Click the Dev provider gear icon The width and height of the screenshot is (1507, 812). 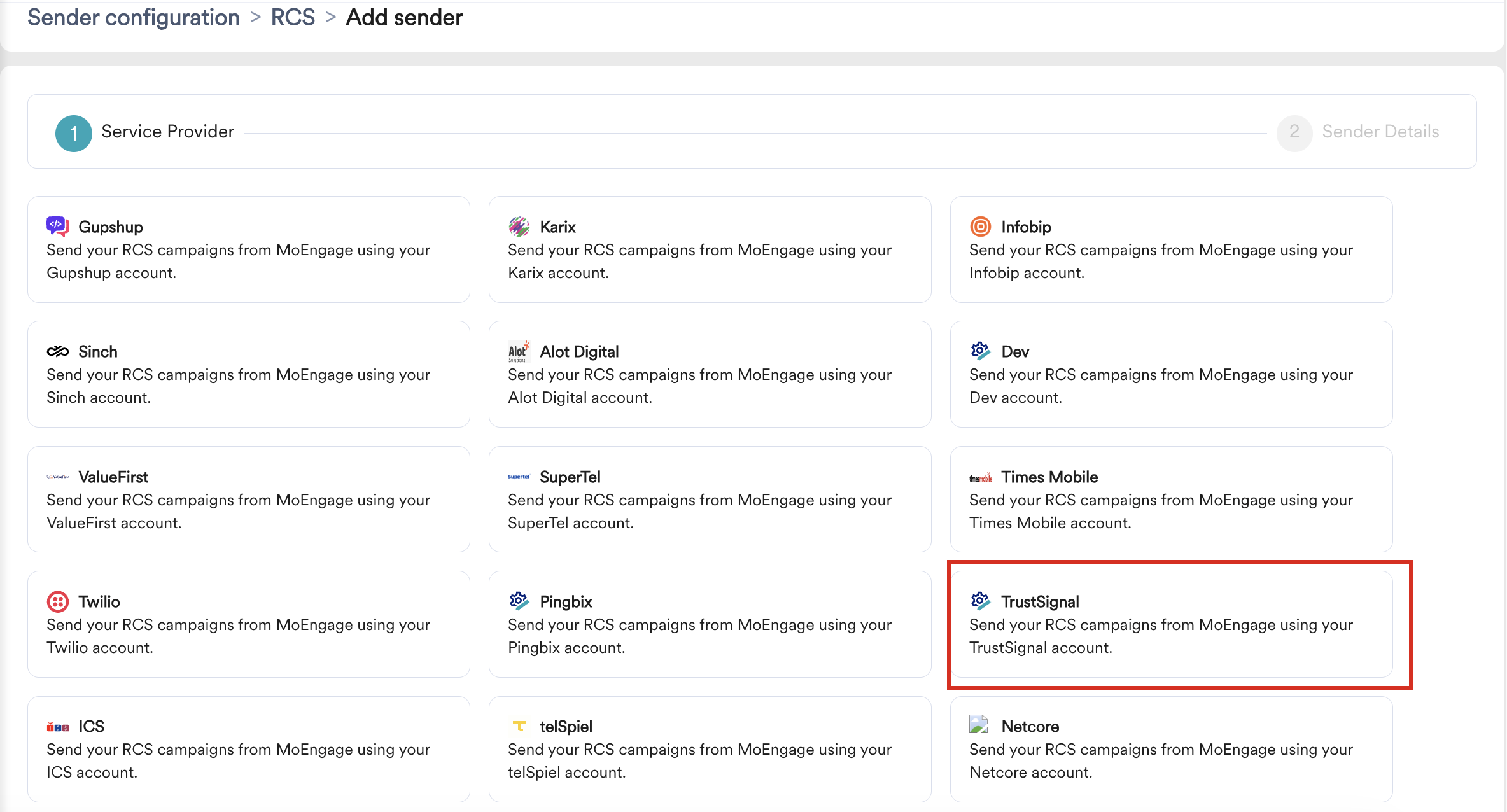980,351
